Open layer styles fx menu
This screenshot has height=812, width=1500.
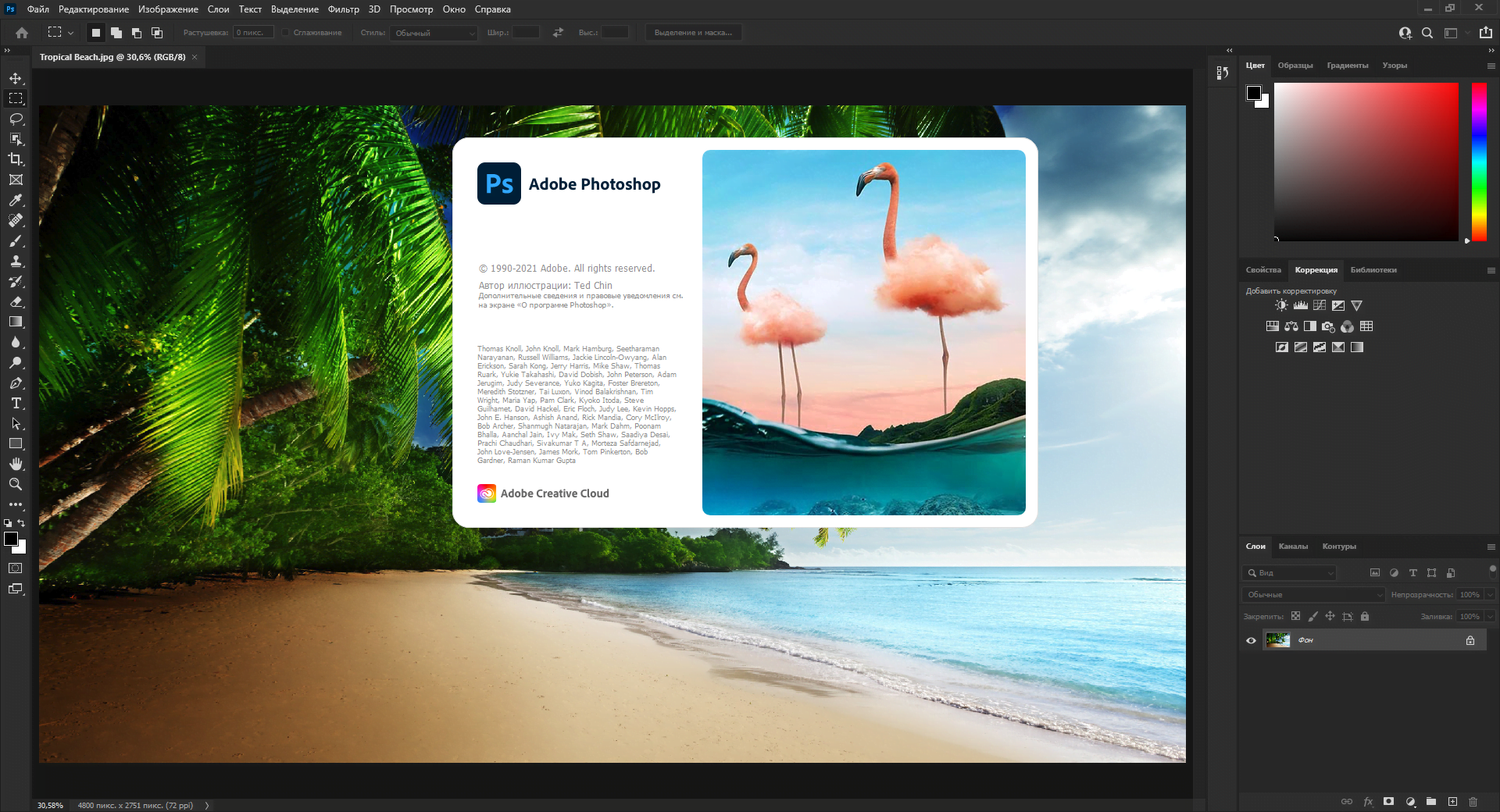1368,802
